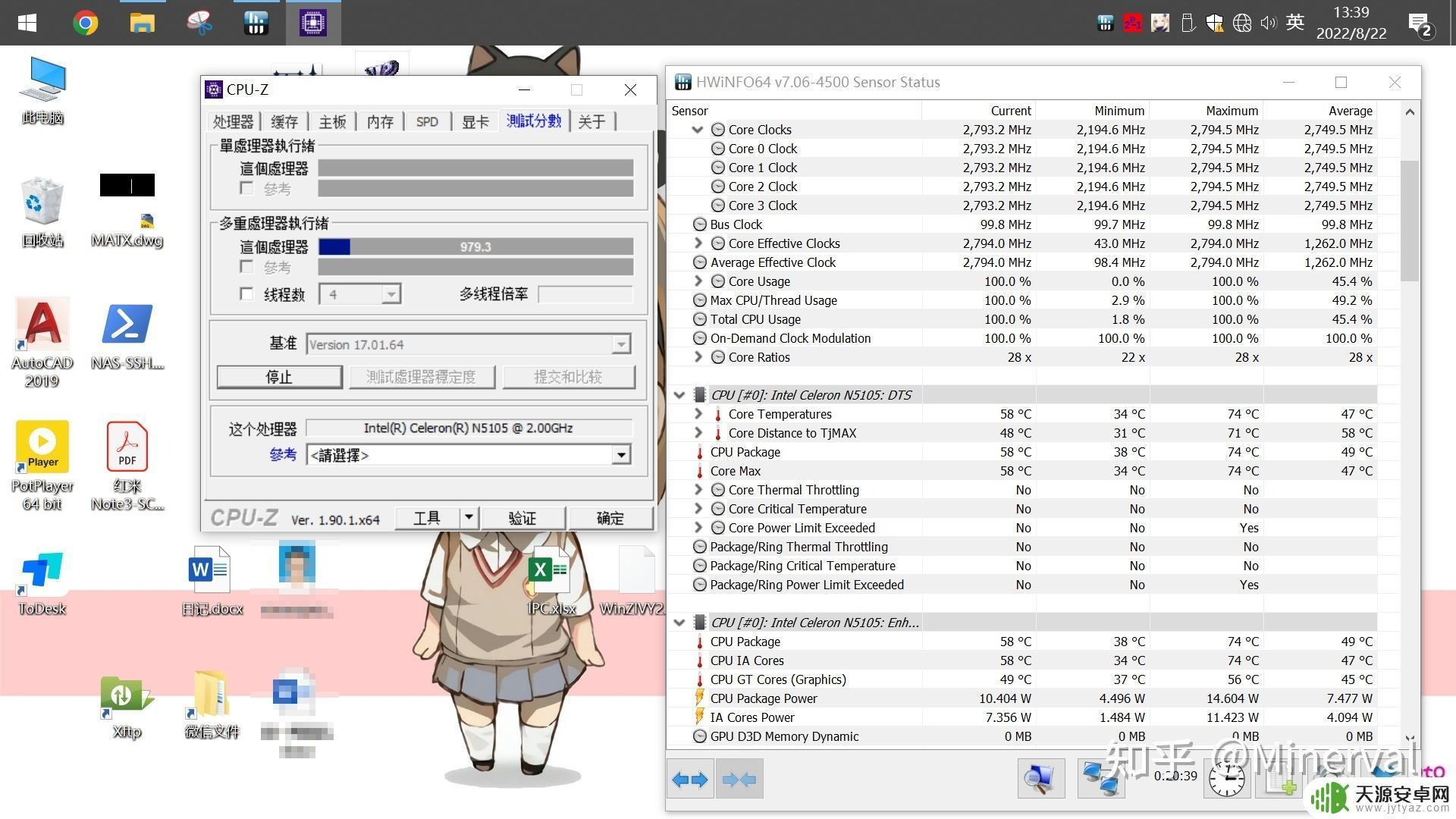Open the 工具 tools dropdown arrow

(x=469, y=517)
